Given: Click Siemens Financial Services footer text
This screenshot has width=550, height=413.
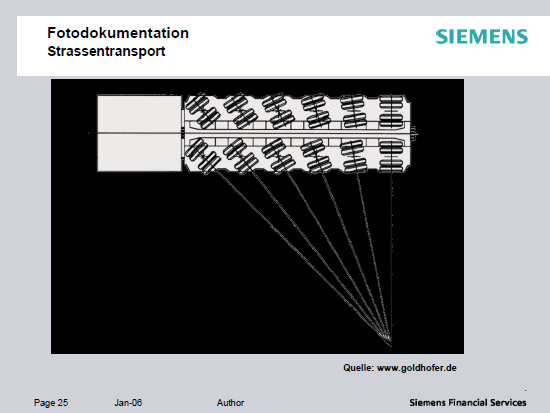Looking at the screenshot, I should coord(468,402).
